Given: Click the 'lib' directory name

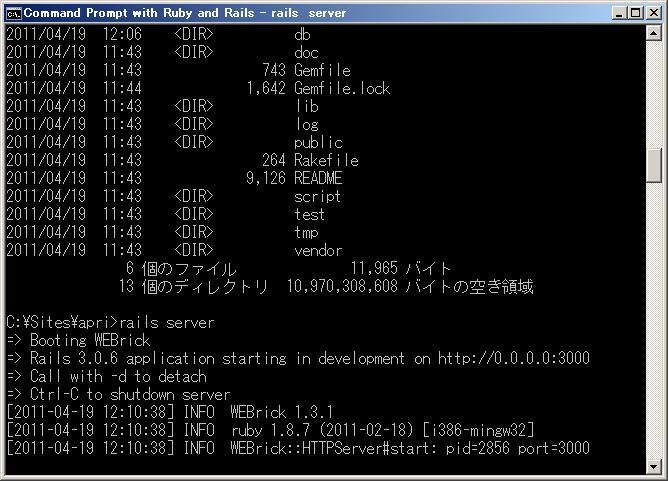Looking at the screenshot, I should tap(307, 106).
